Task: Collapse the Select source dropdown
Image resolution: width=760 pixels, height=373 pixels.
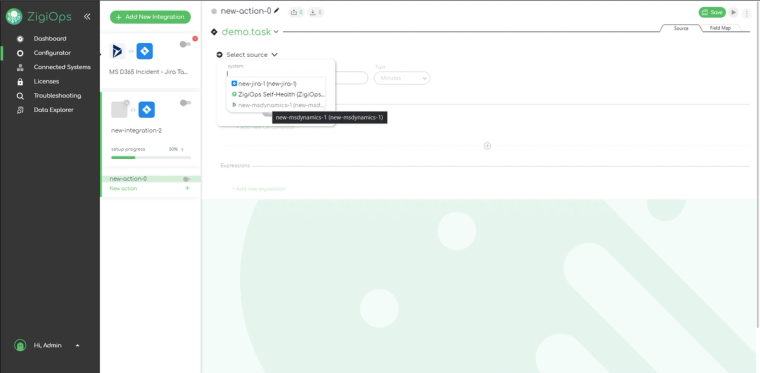Action: [x=274, y=55]
